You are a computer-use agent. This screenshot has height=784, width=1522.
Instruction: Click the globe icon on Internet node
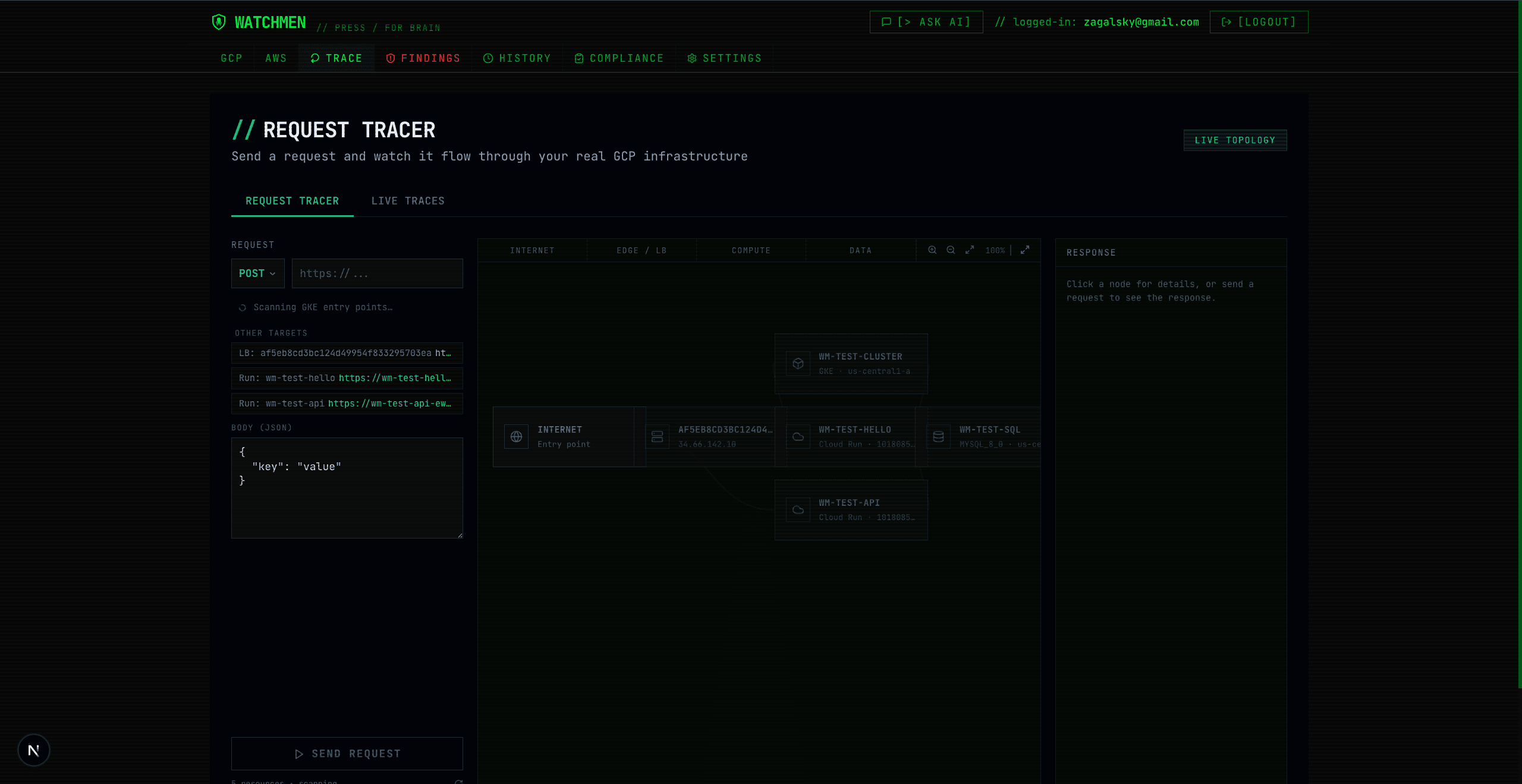516,437
